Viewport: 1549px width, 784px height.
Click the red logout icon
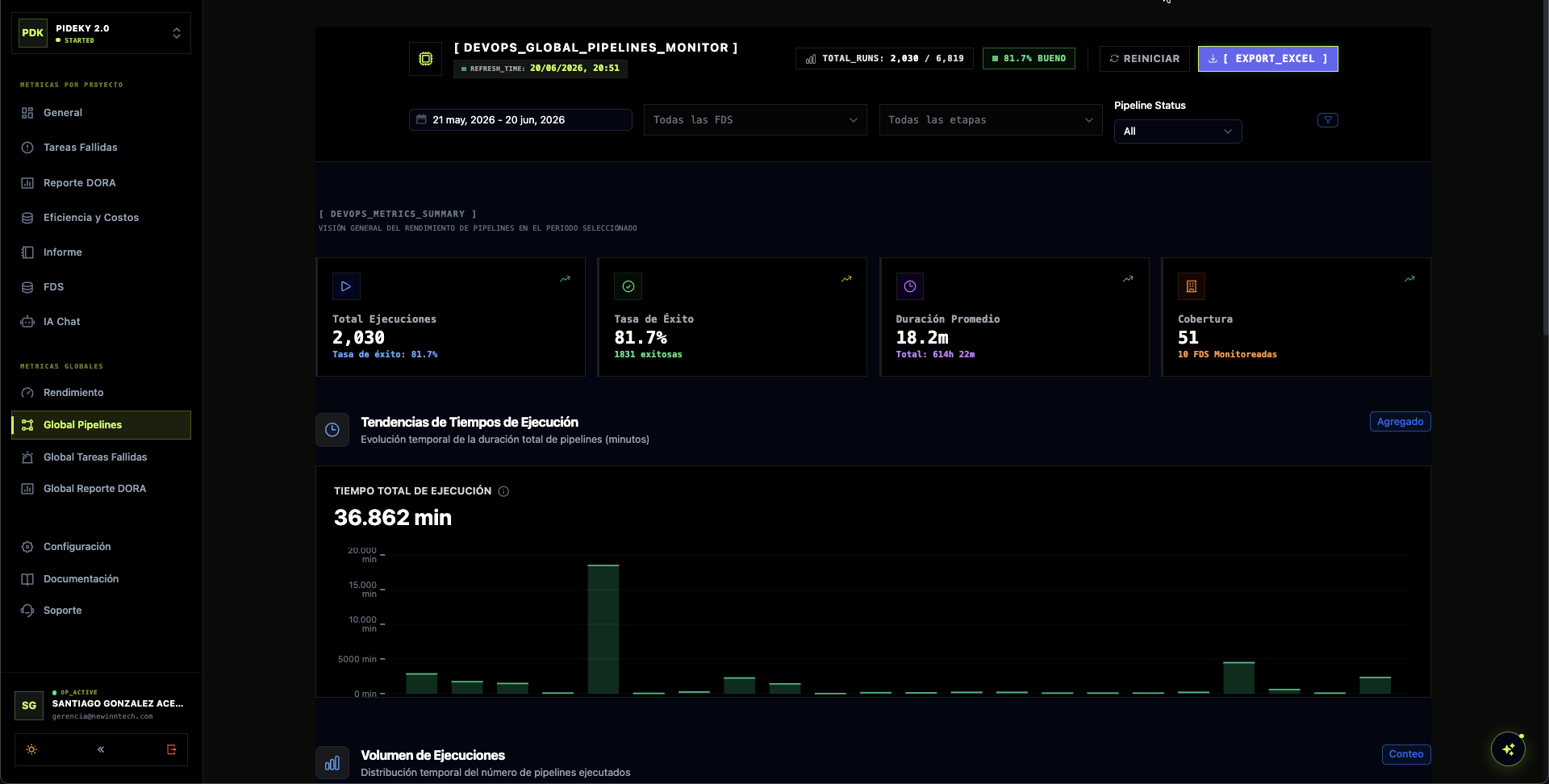pos(171,749)
